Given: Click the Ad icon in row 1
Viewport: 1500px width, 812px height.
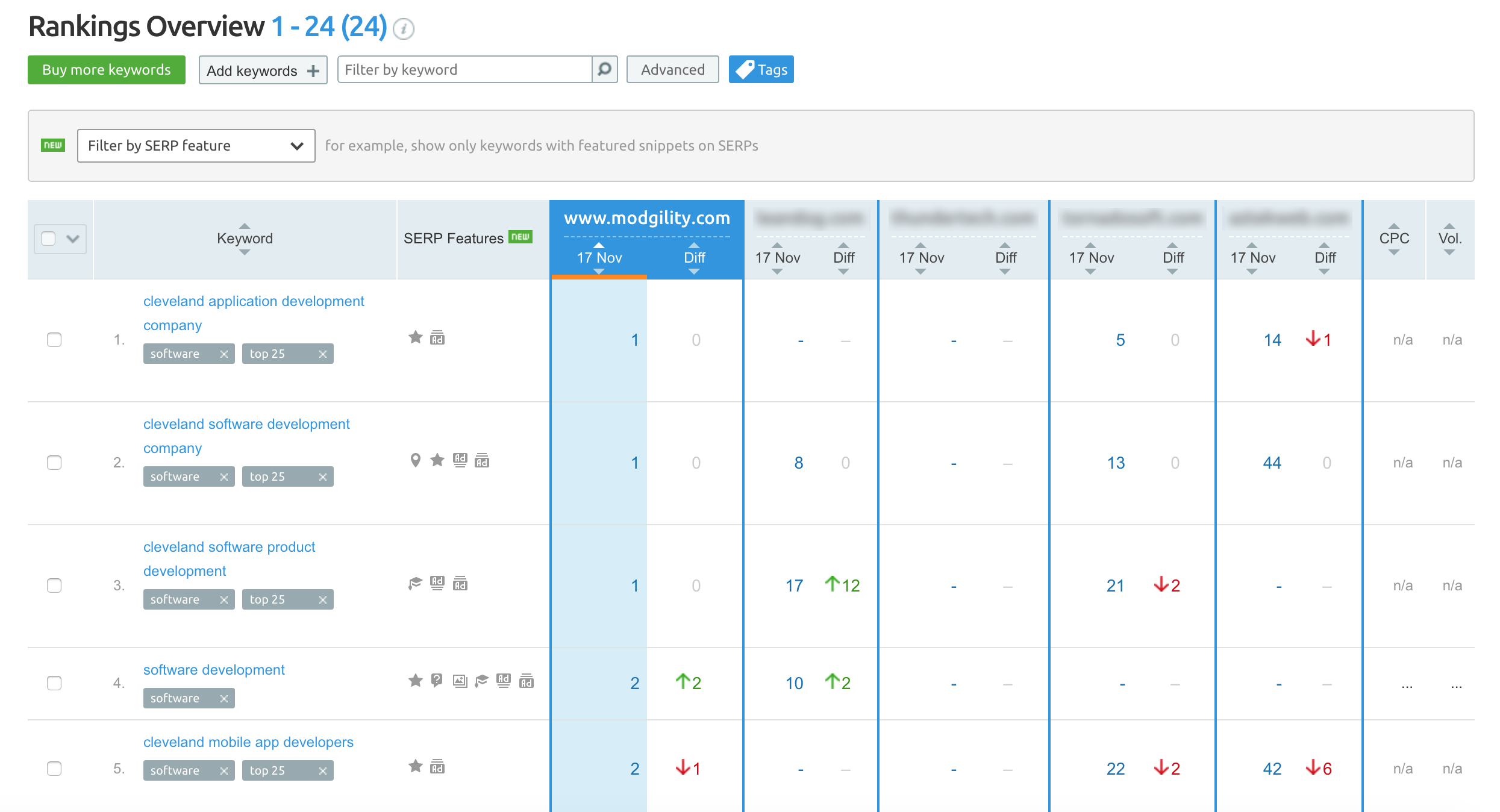Looking at the screenshot, I should (437, 337).
